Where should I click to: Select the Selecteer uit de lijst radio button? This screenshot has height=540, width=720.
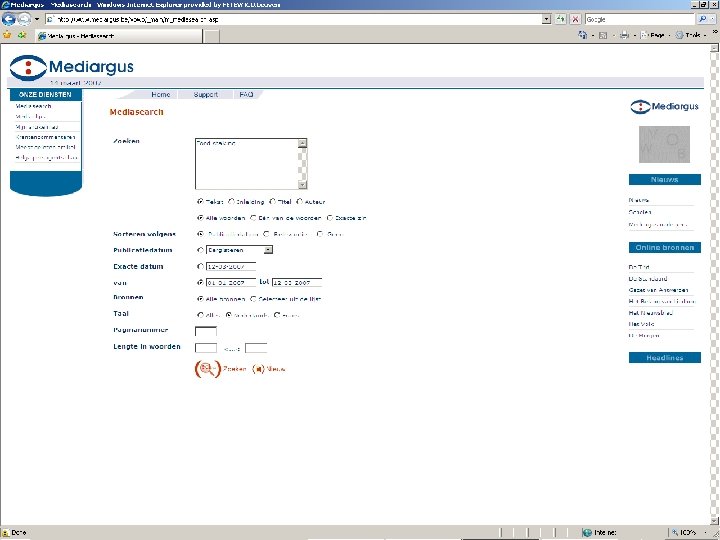pos(253,299)
